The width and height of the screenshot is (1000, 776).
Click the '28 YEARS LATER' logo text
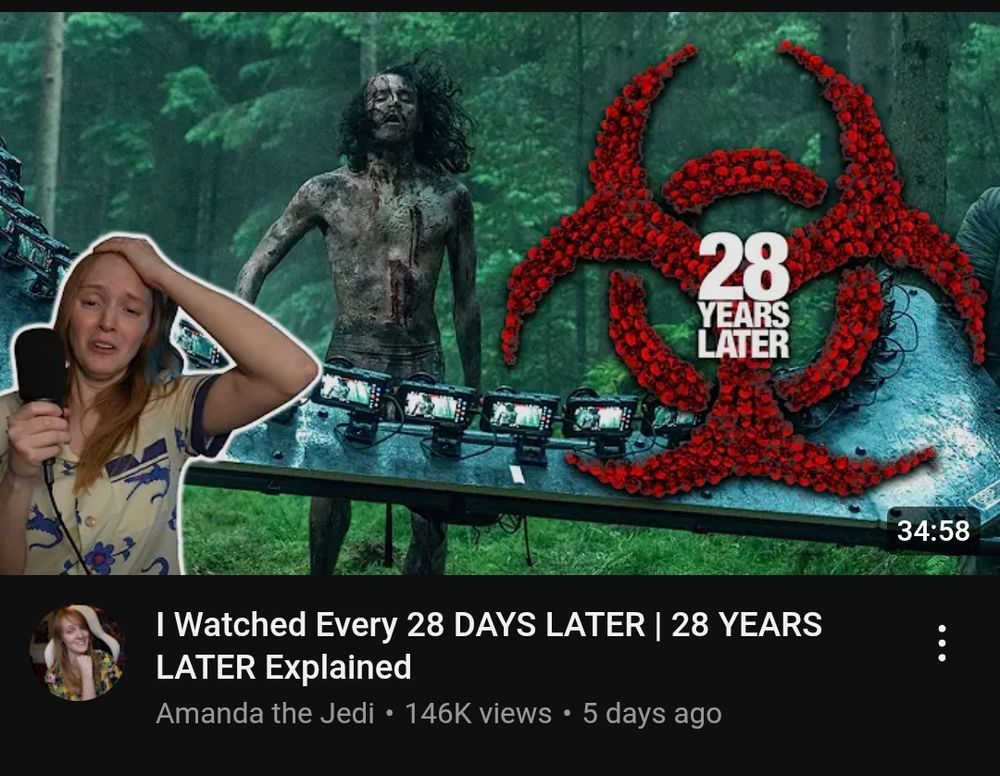[744, 296]
